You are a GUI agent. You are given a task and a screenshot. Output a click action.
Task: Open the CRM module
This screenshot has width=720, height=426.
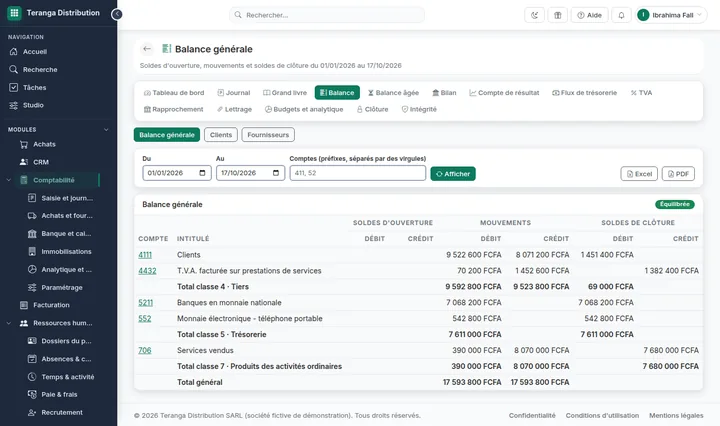[x=41, y=162]
